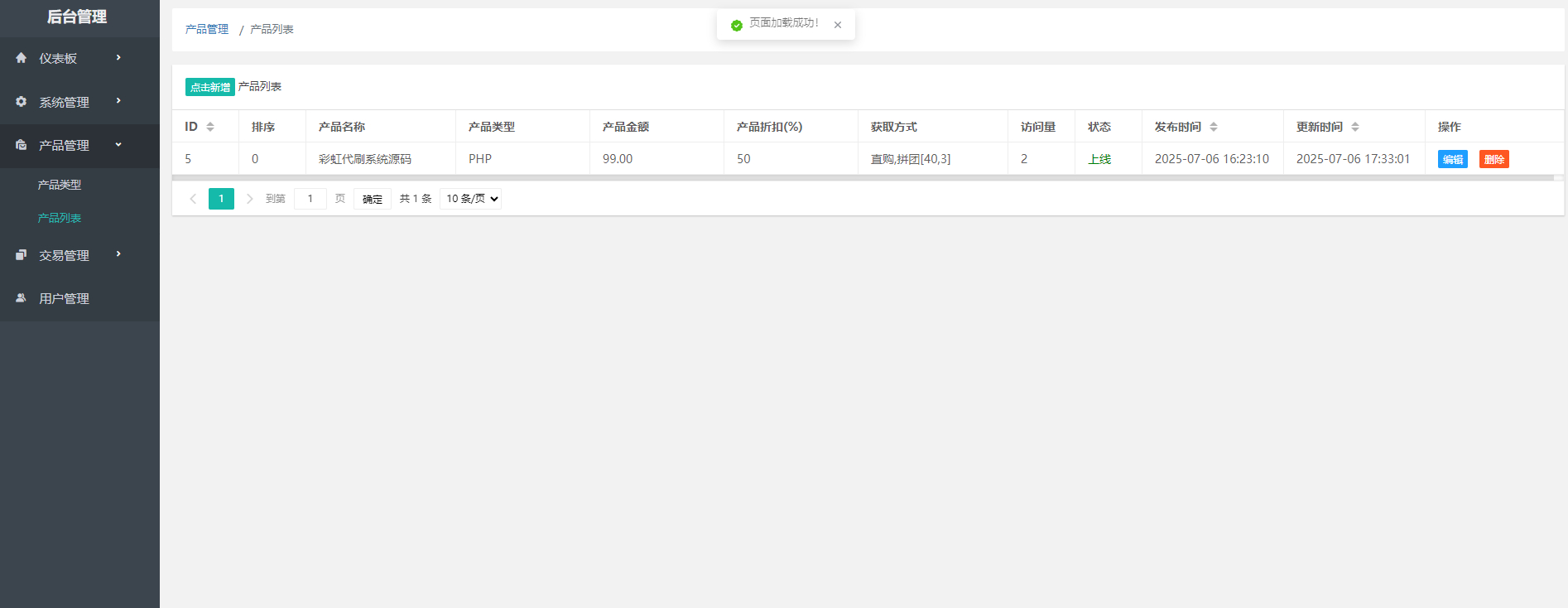Screen dimensions: 1568x608
Task: Sort the table by ID column arrows
Action: (x=210, y=127)
